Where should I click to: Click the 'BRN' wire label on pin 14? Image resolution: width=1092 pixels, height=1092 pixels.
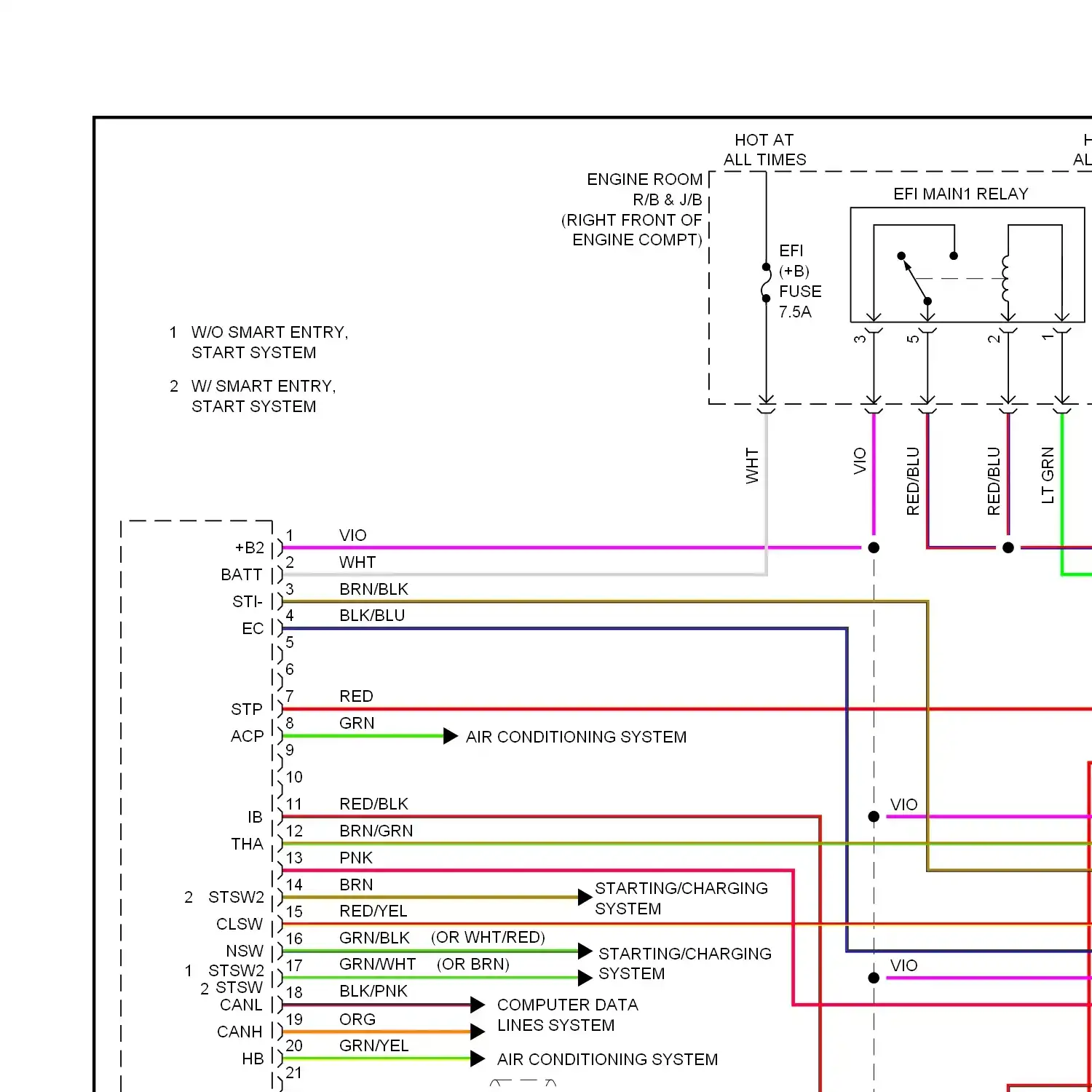coord(356,885)
